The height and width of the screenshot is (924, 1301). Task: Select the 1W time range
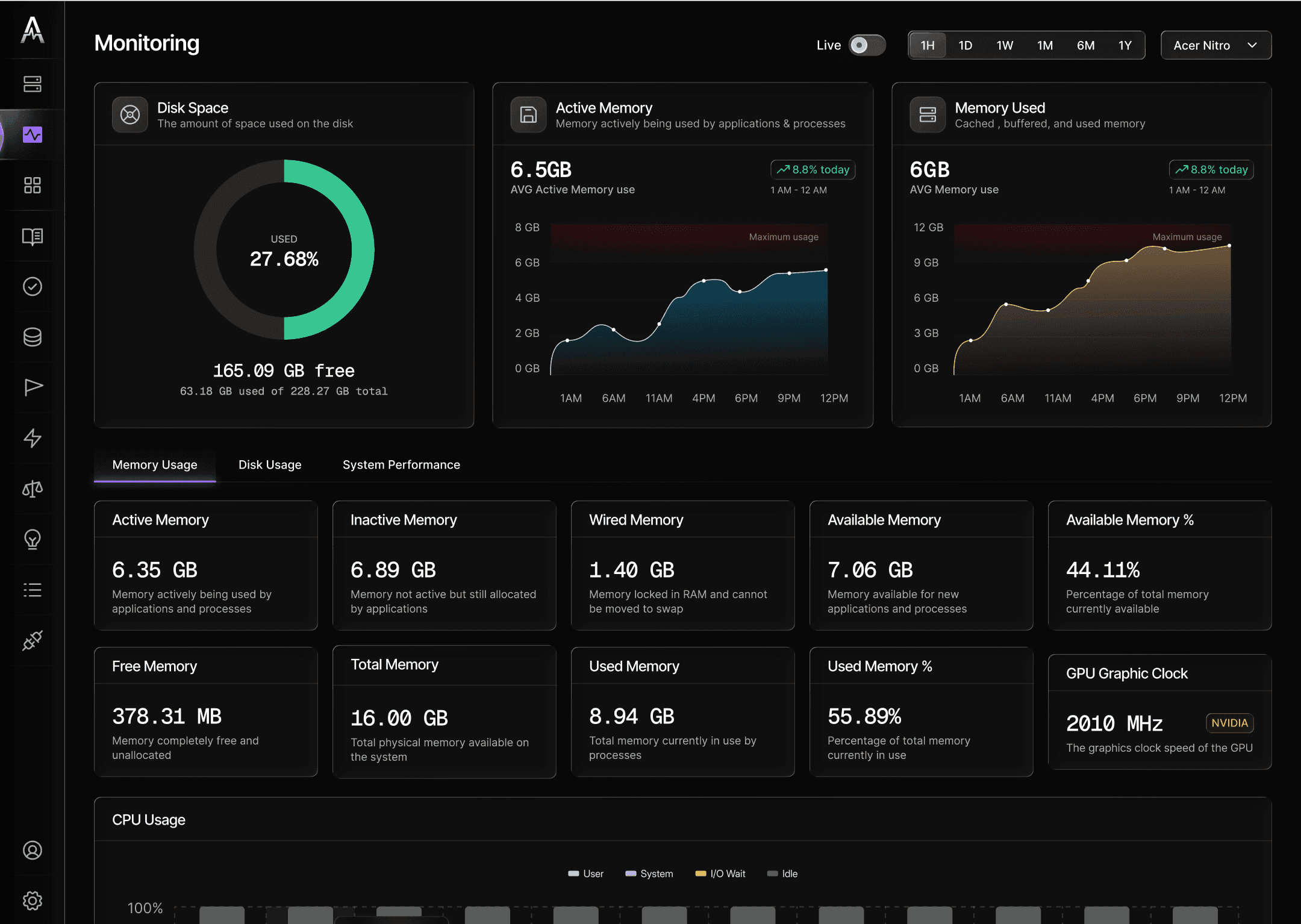(1005, 45)
